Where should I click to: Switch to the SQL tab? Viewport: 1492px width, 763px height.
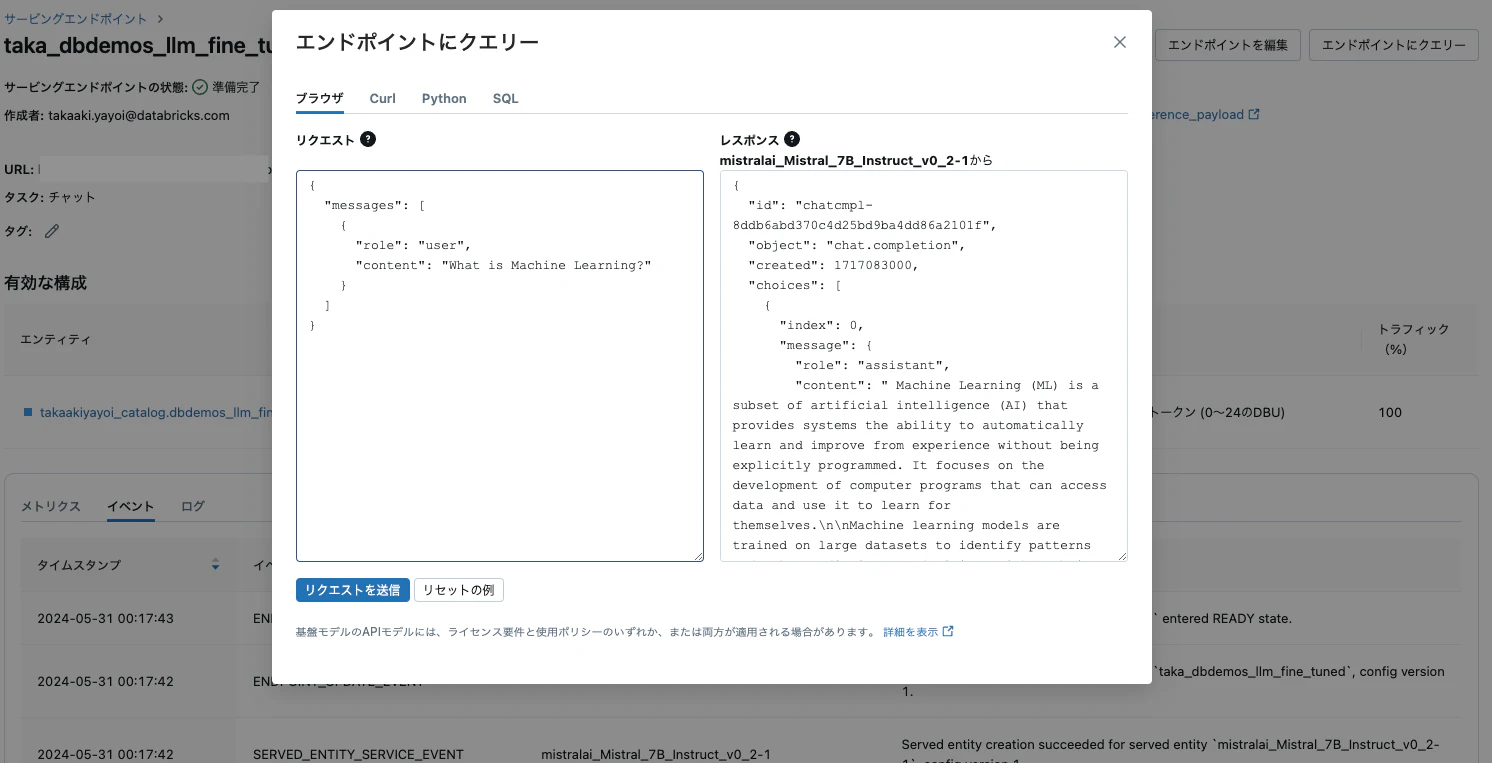click(x=506, y=98)
